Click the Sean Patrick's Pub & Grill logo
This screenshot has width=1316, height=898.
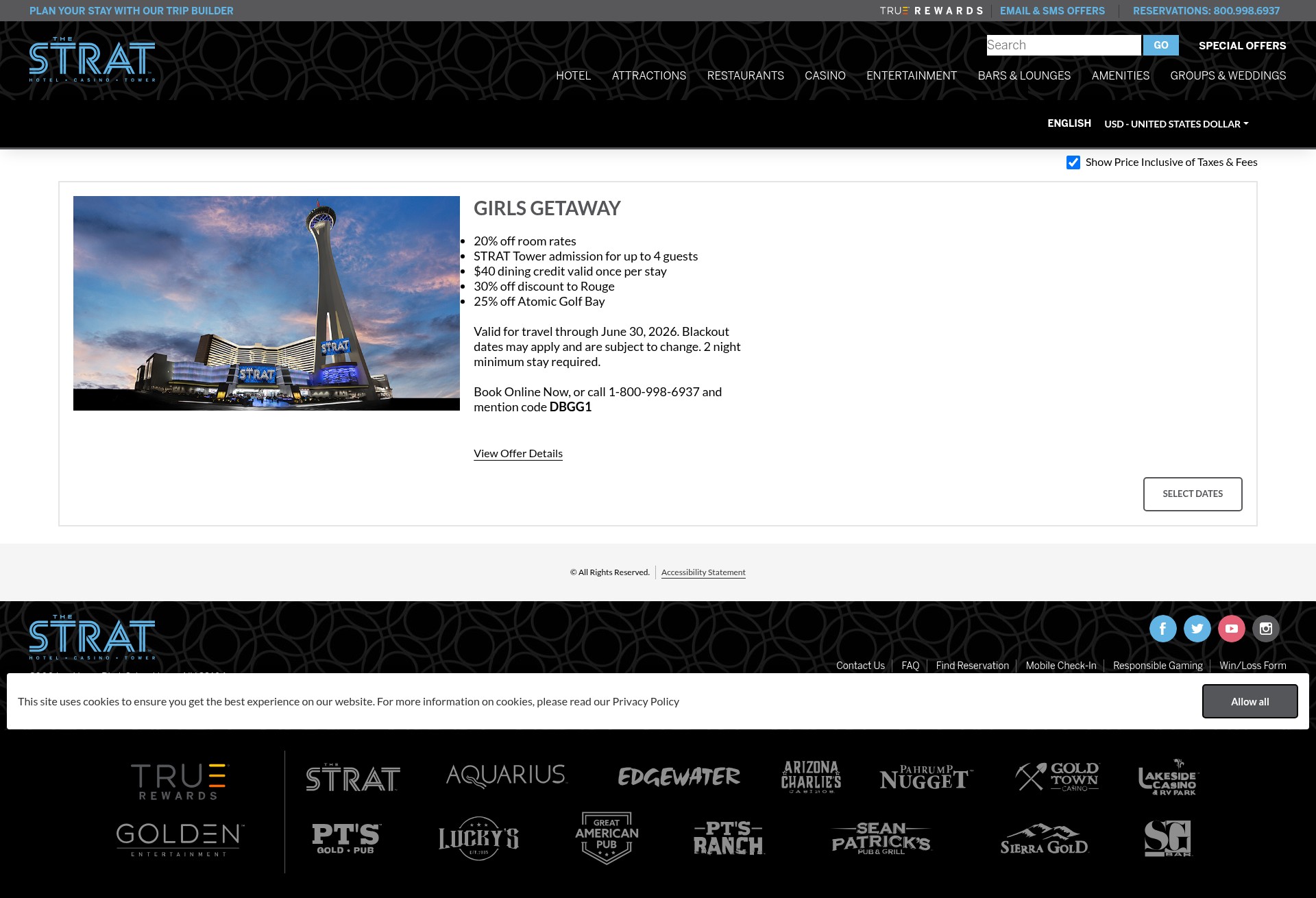point(881,838)
